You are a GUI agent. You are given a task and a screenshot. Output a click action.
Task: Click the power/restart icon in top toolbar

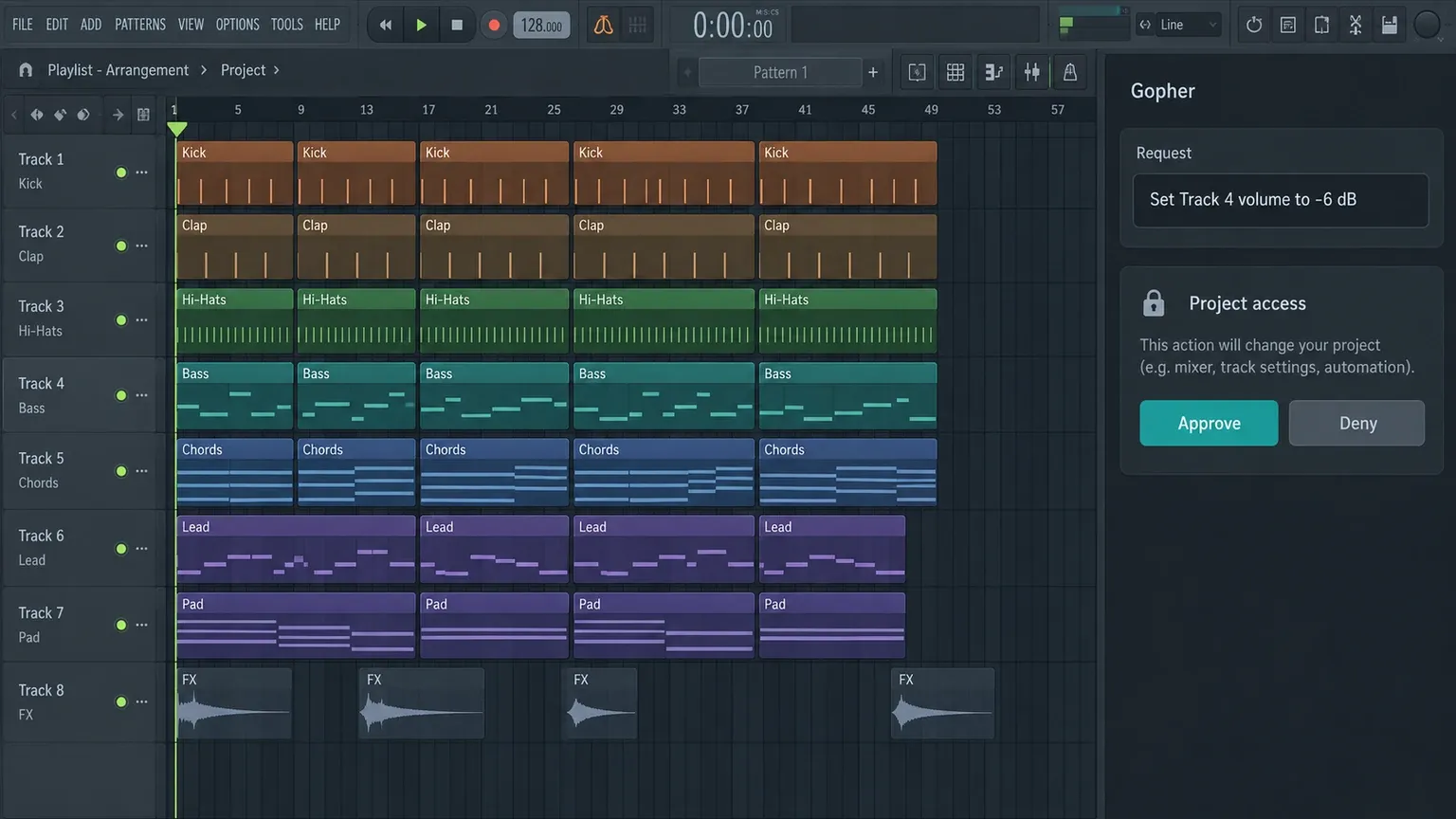coord(1254,25)
